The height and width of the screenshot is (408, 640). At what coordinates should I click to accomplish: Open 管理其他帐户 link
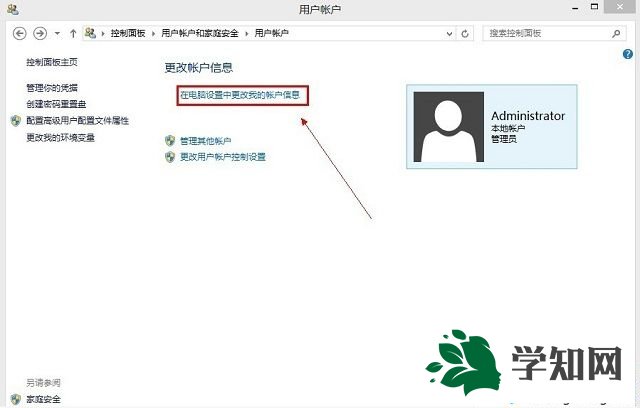205,141
